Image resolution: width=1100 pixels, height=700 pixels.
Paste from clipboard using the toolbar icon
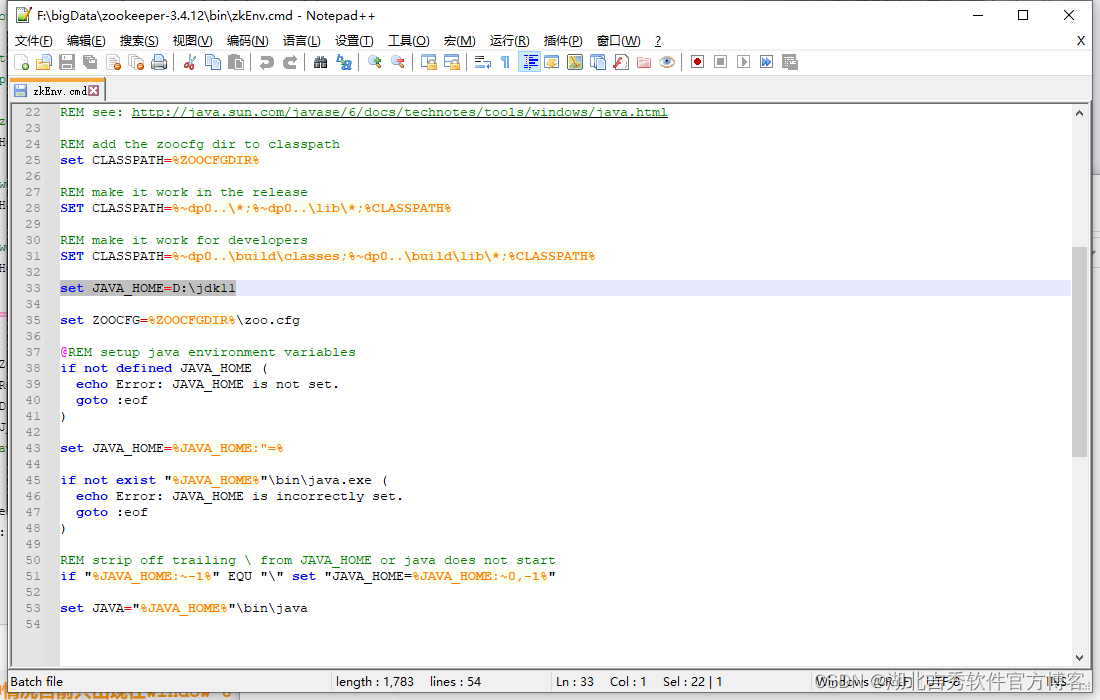coord(236,62)
